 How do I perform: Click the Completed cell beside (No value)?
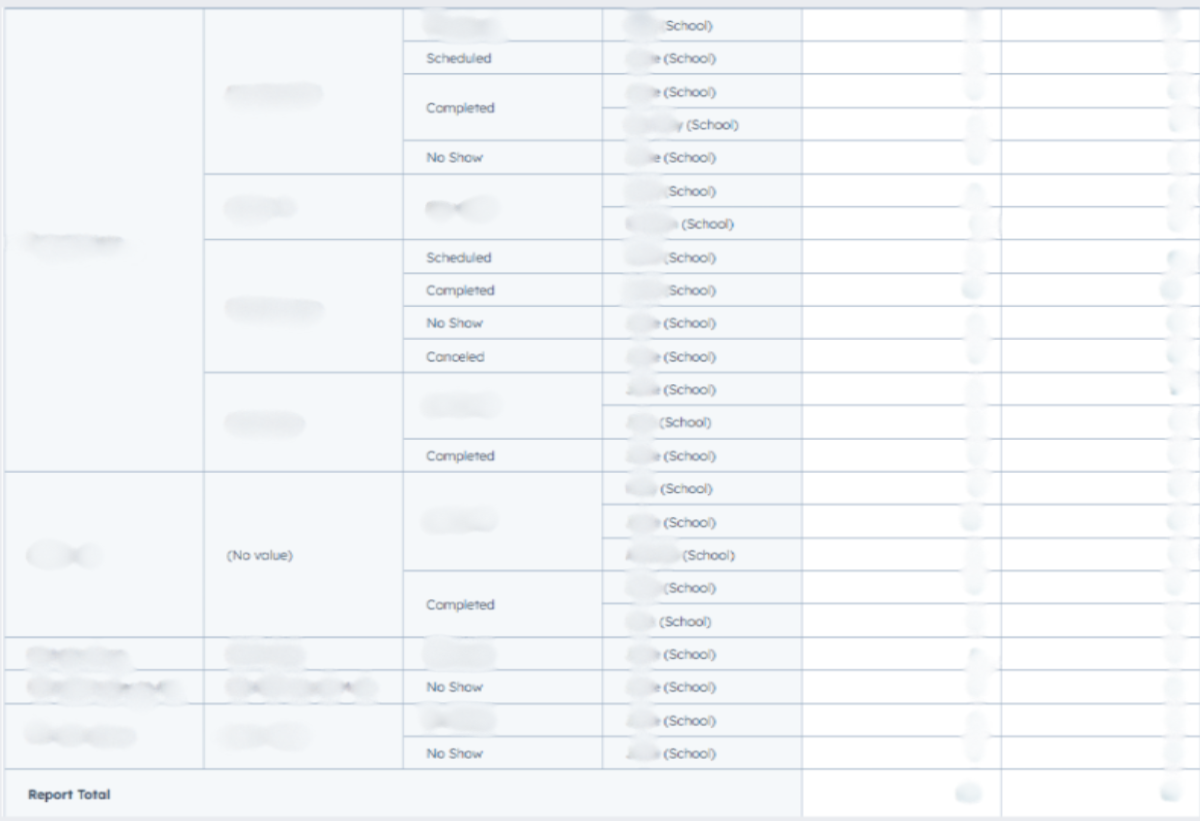(460, 604)
